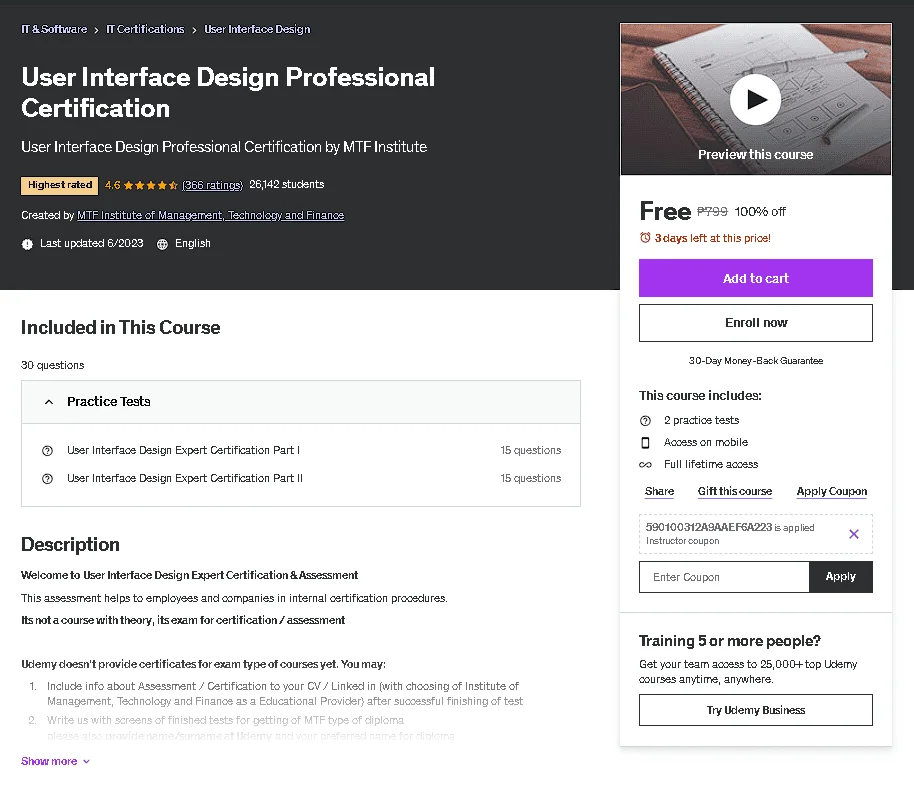Click the Training 5 or more people heading

pyautogui.click(x=730, y=641)
